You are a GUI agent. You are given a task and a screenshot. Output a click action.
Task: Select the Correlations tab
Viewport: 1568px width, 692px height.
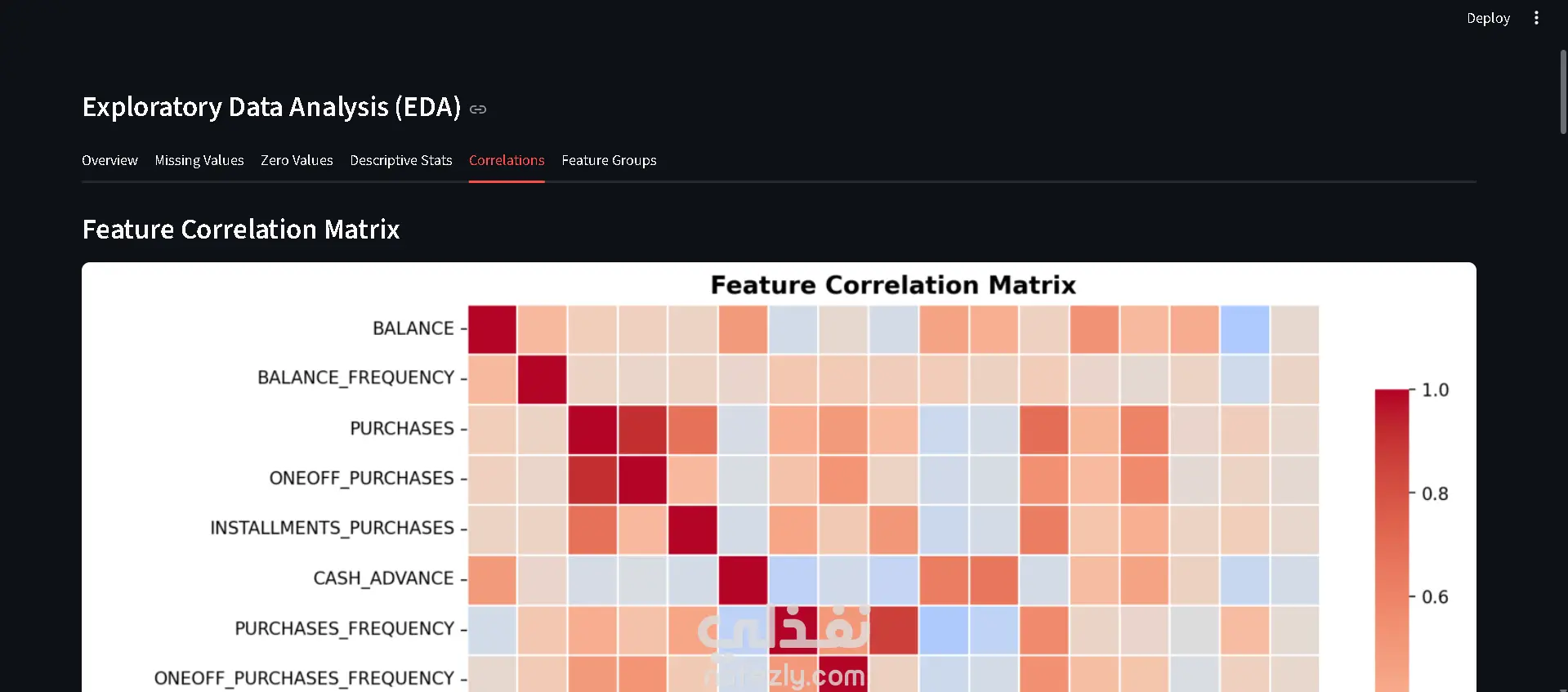(x=507, y=160)
